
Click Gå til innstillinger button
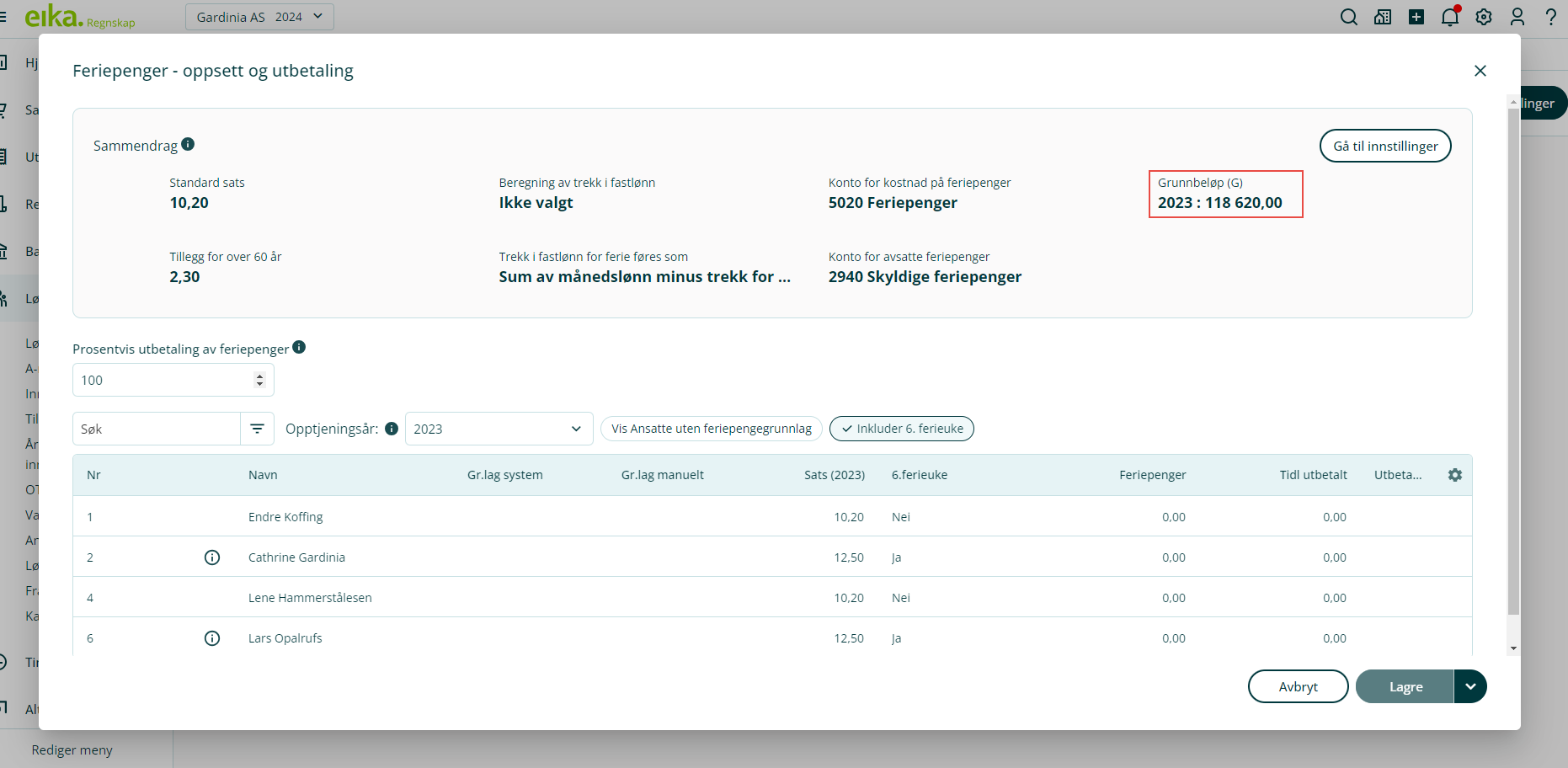click(1384, 146)
